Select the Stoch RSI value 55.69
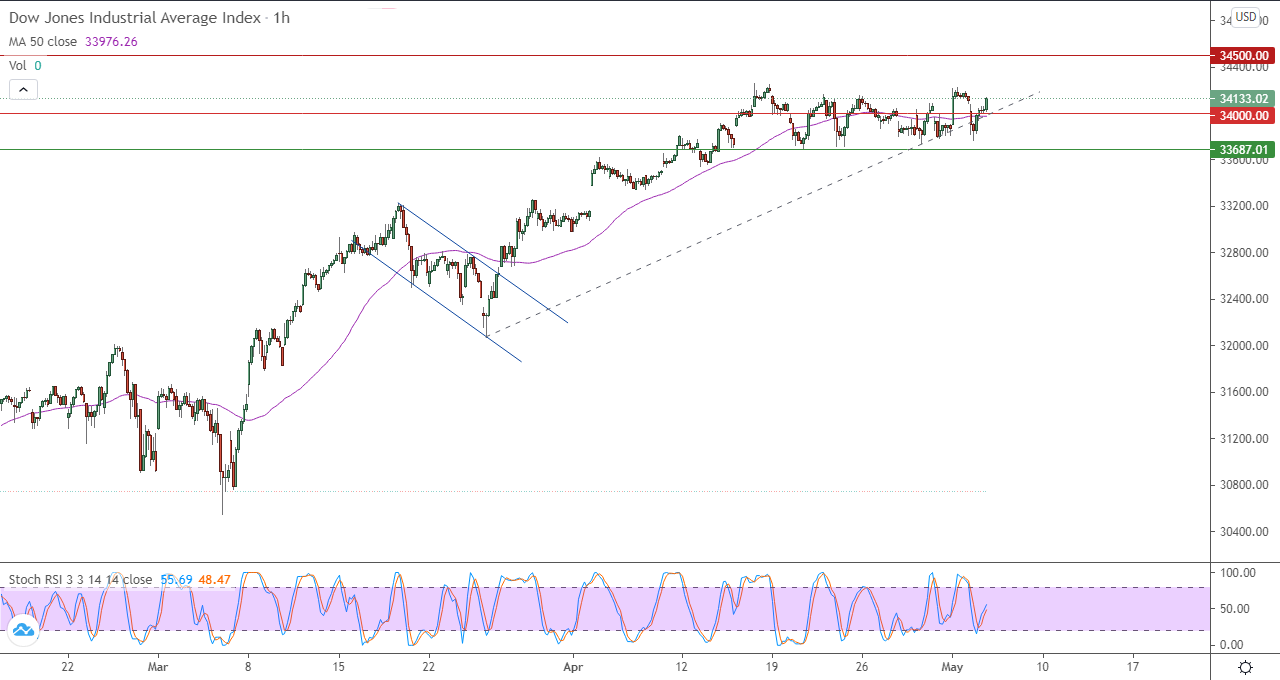 pyautogui.click(x=176, y=579)
